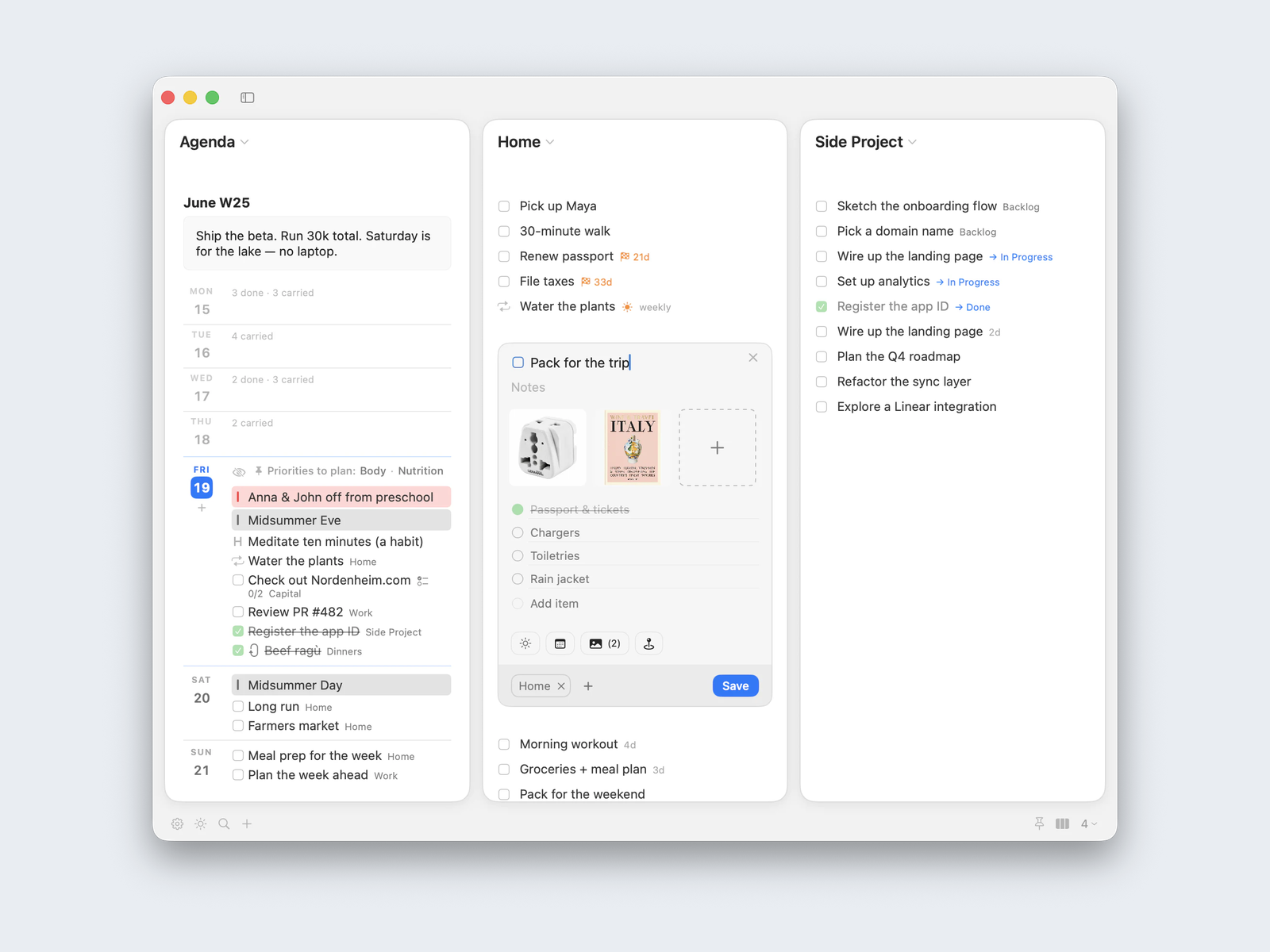The image size is (1270, 952).
Task: Save the Pack for the trip task
Action: [735, 686]
